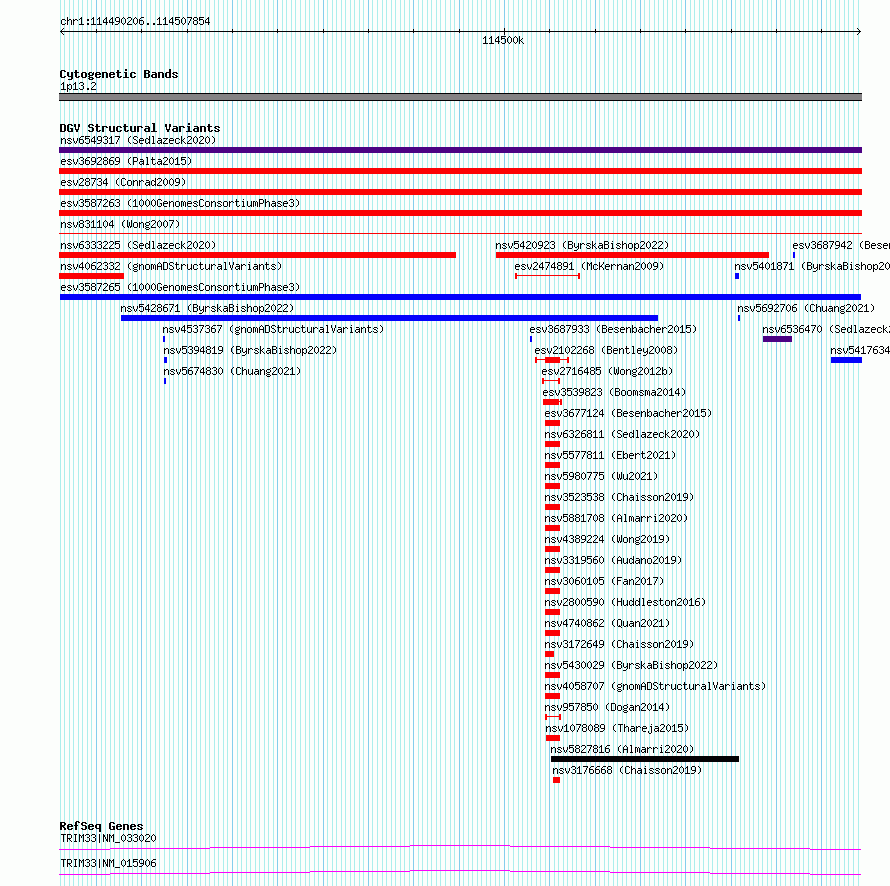Select the nsv1078089 (Thareja2015) label
This screenshot has height=886, width=890.
click(x=617, y=728)
